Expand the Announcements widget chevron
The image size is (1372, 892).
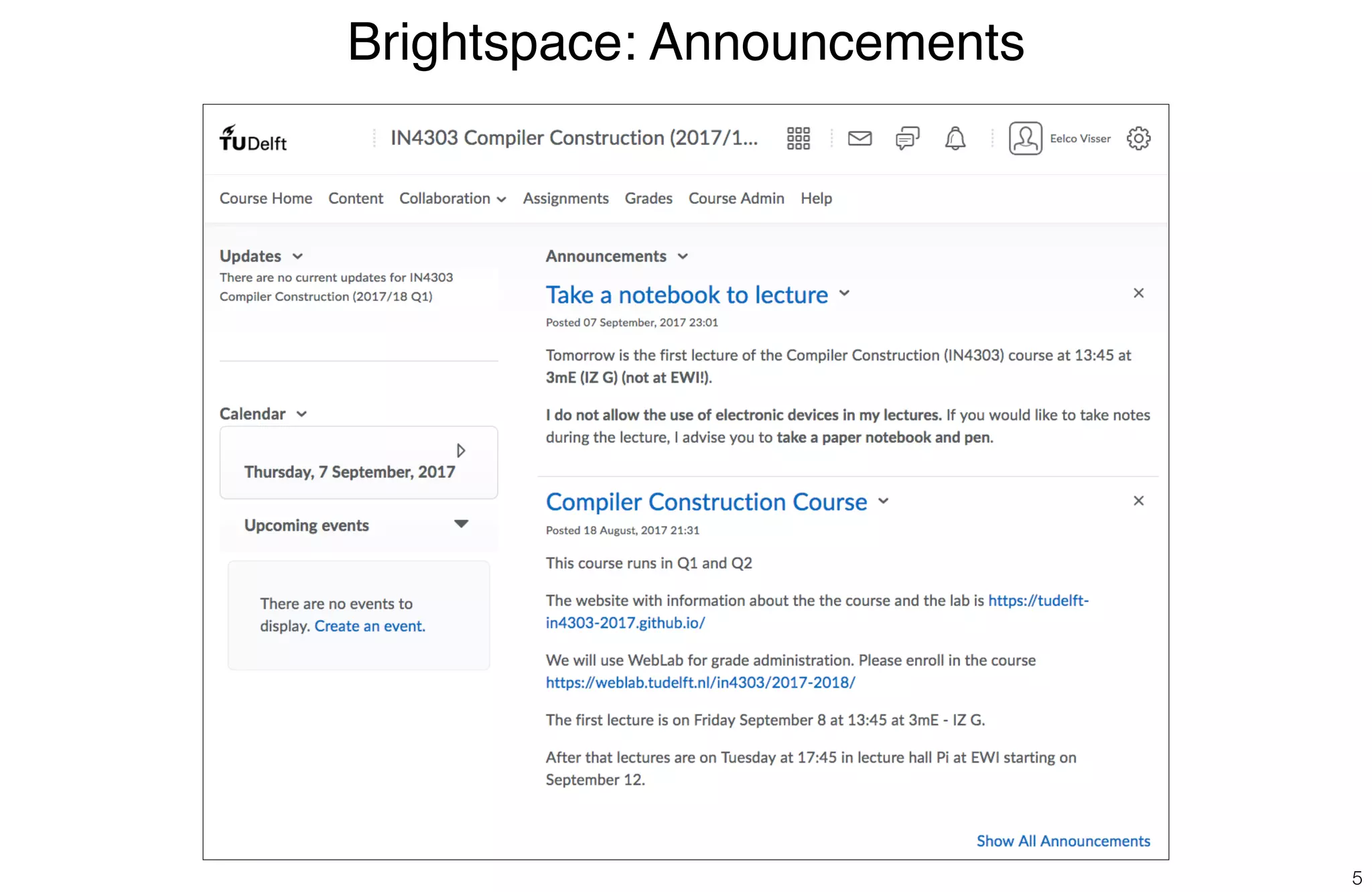683,257
